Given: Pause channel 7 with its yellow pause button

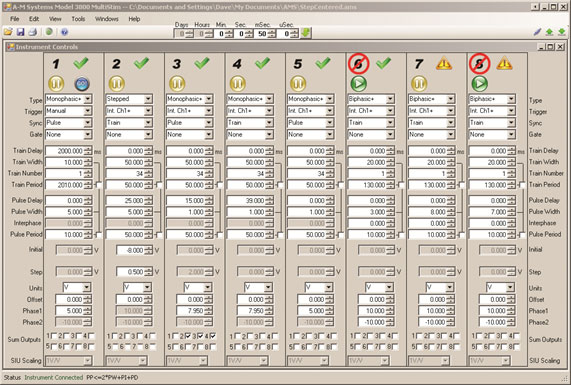Looking at the screenshot, I should [x=419, y=84].
